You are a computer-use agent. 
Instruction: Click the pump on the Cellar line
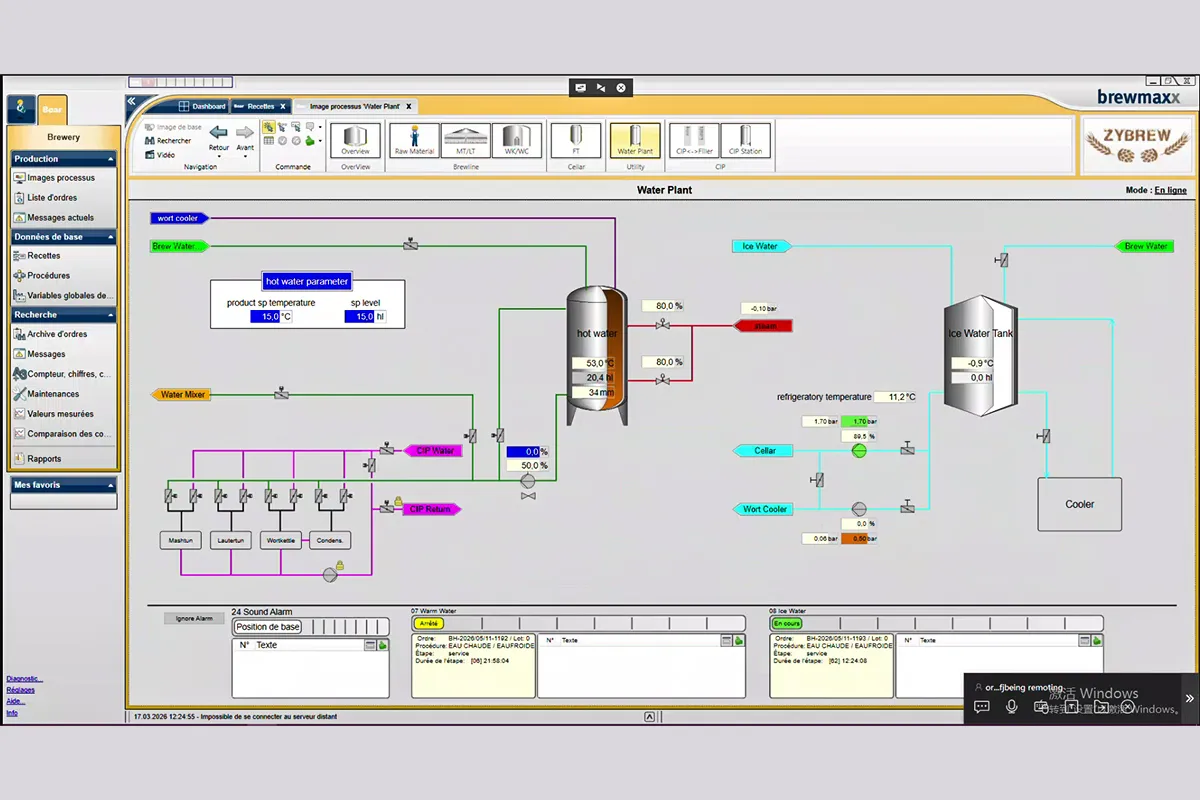(859, 451)
